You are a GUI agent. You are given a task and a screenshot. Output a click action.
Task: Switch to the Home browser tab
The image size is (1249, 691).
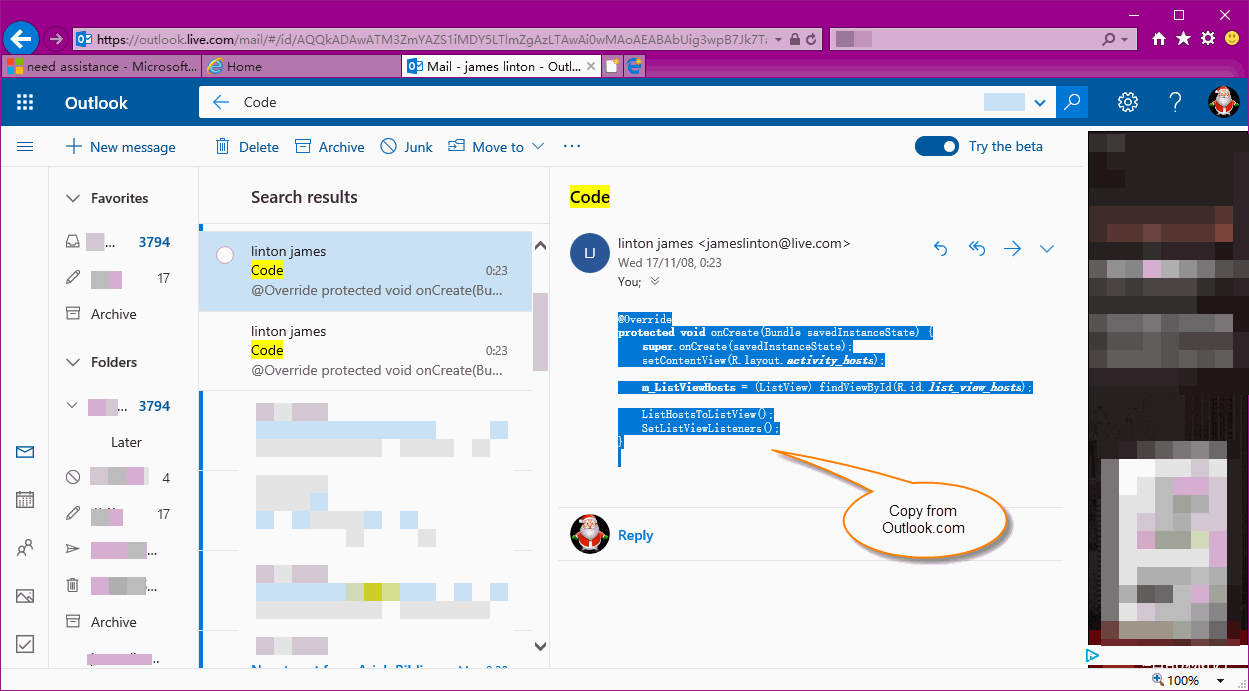point(302,66)
